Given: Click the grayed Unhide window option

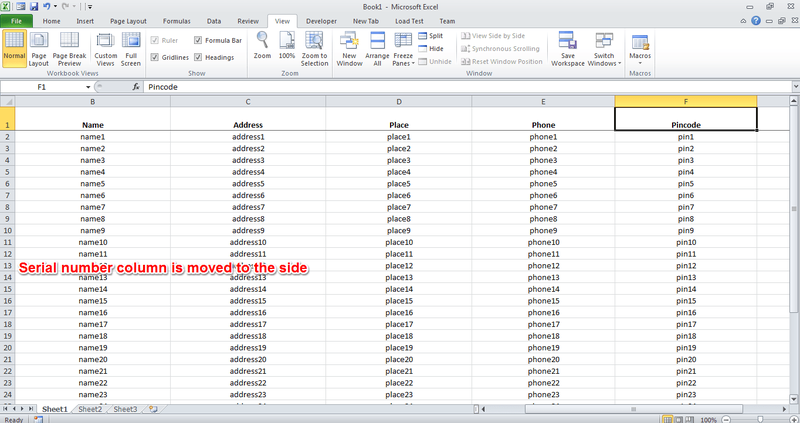Looking at the screenshot, I should (435, 61).
